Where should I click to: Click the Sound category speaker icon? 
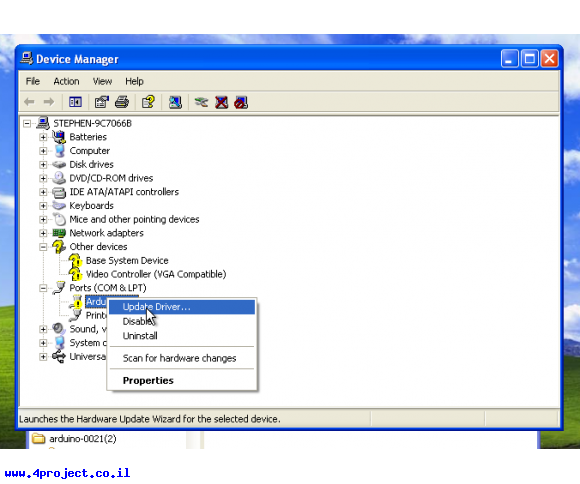pyautogui.click(x=58, y=329)
